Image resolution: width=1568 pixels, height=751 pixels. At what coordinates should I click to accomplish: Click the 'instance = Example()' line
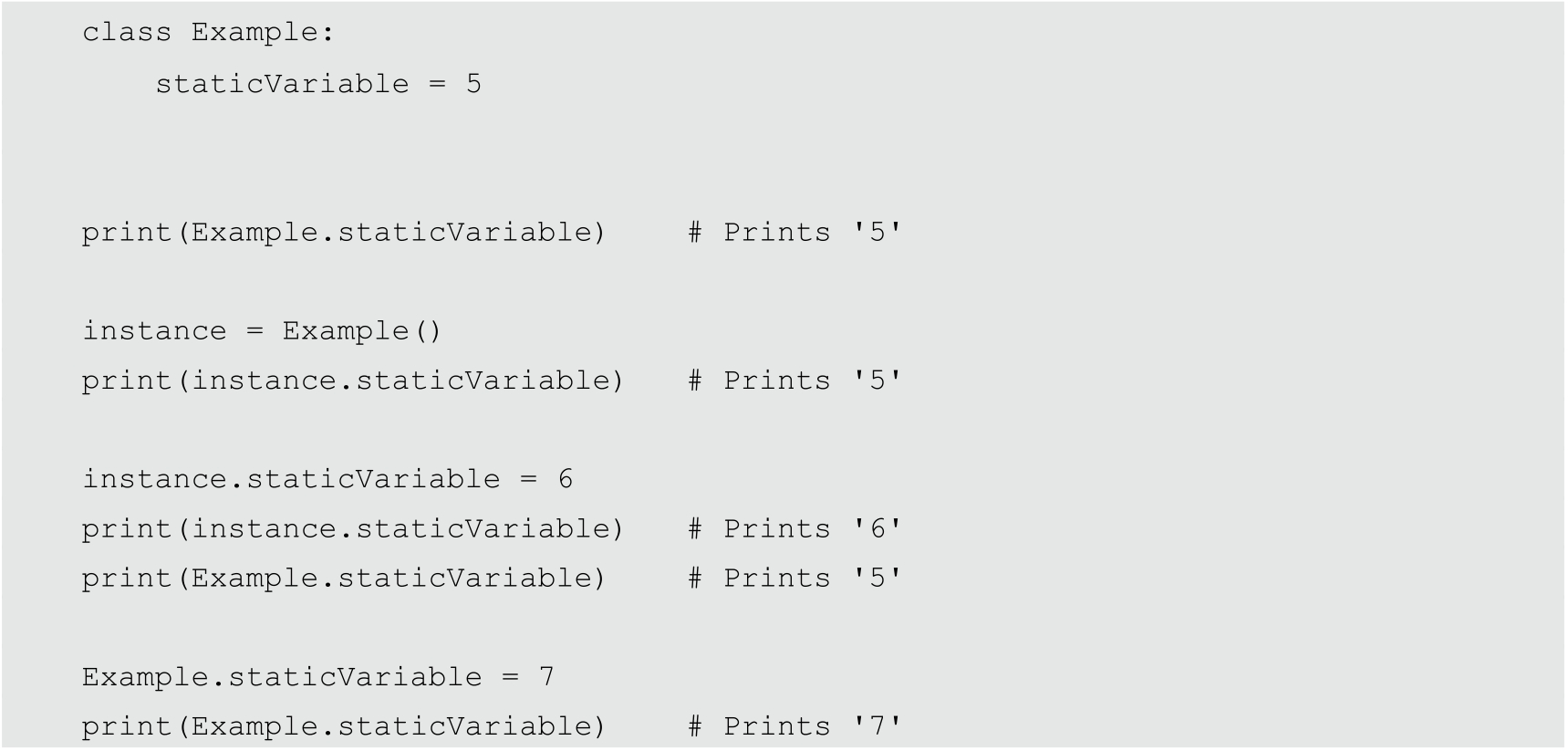tap(262, 330)
